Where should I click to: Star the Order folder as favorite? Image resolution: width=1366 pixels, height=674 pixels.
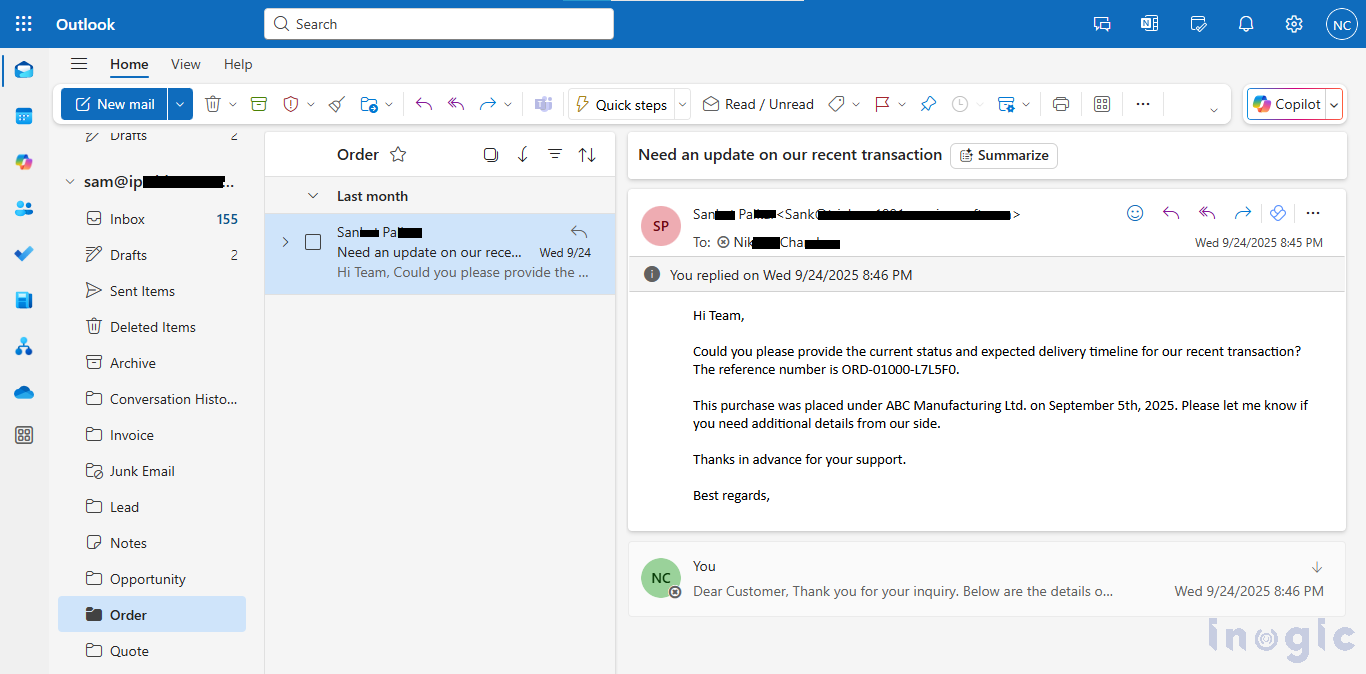coord(398,154)
